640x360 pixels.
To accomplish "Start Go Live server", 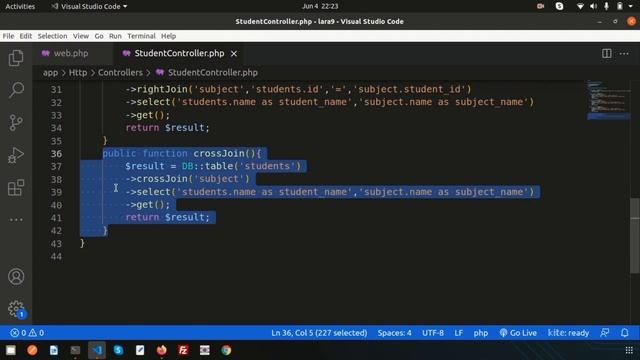I will (518, 333).
